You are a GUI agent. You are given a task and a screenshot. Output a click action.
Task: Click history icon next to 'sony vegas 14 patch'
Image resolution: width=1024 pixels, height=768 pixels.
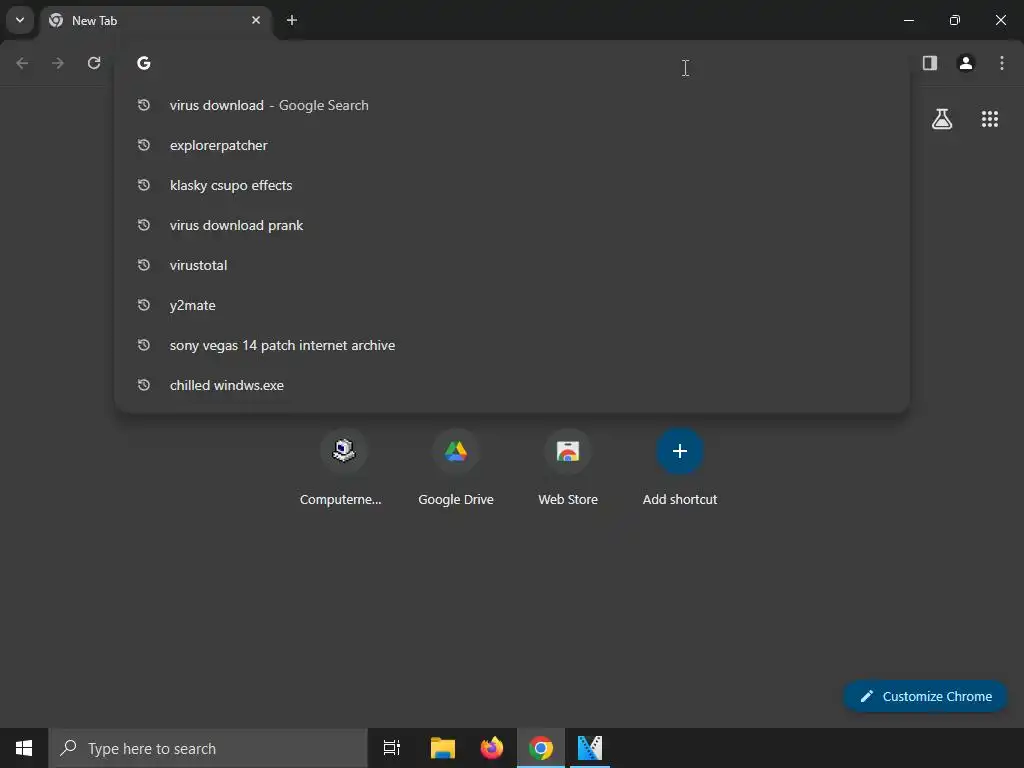point(144,345)
